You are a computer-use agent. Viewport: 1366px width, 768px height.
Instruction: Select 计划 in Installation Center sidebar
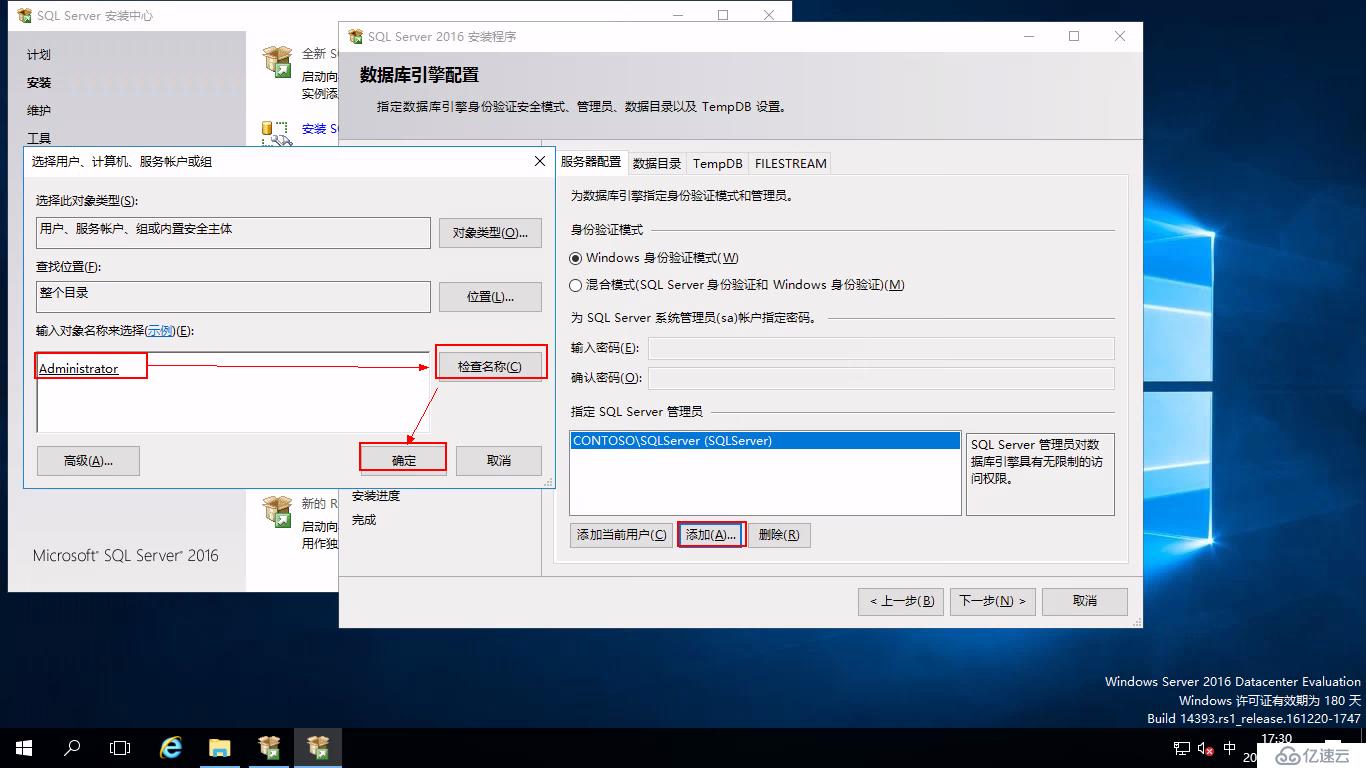coord(39,55)
